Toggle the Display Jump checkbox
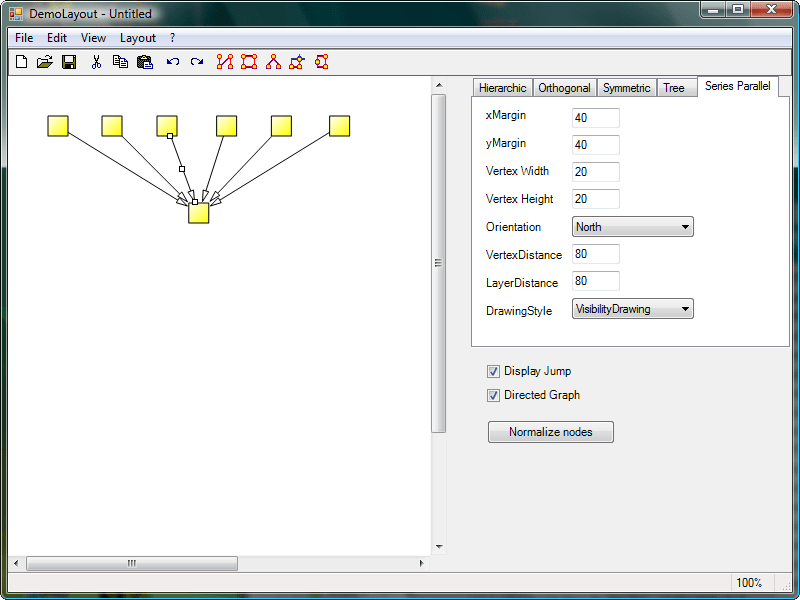800x600 pixels. click(493, 371)
